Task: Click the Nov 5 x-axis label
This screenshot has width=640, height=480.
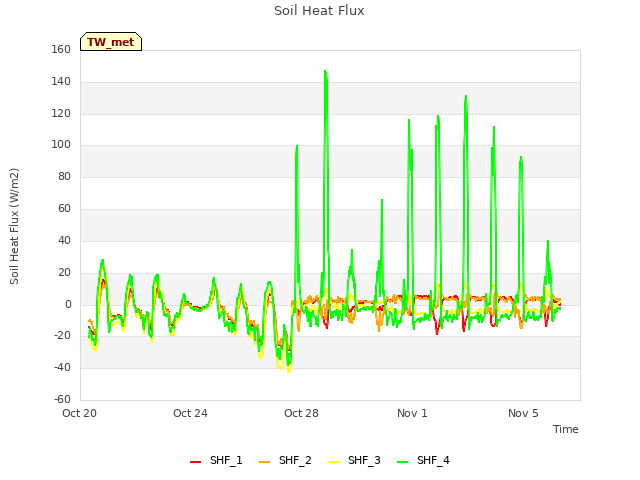Action: coord(523,413)
